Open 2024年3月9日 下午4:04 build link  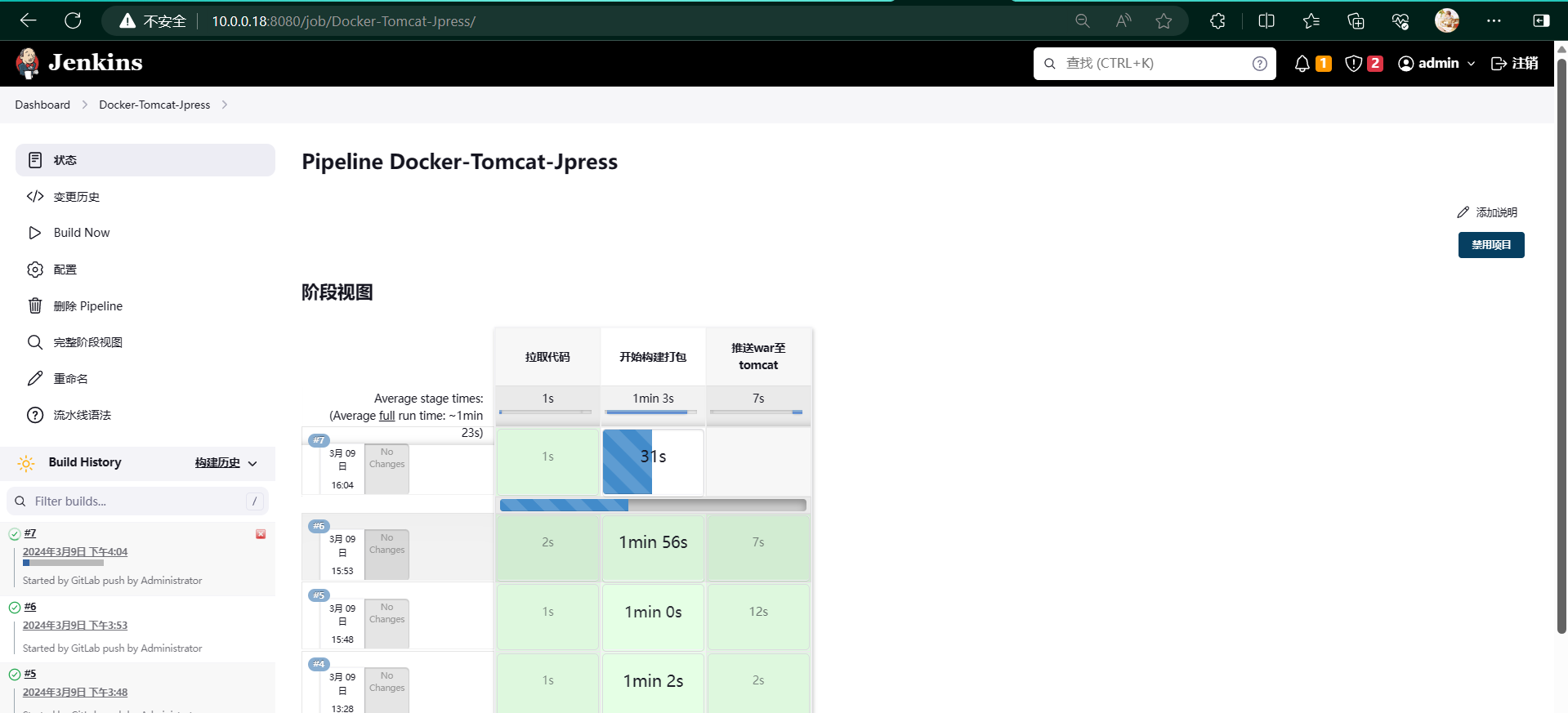pyautogui.click(x=75, y=552)
